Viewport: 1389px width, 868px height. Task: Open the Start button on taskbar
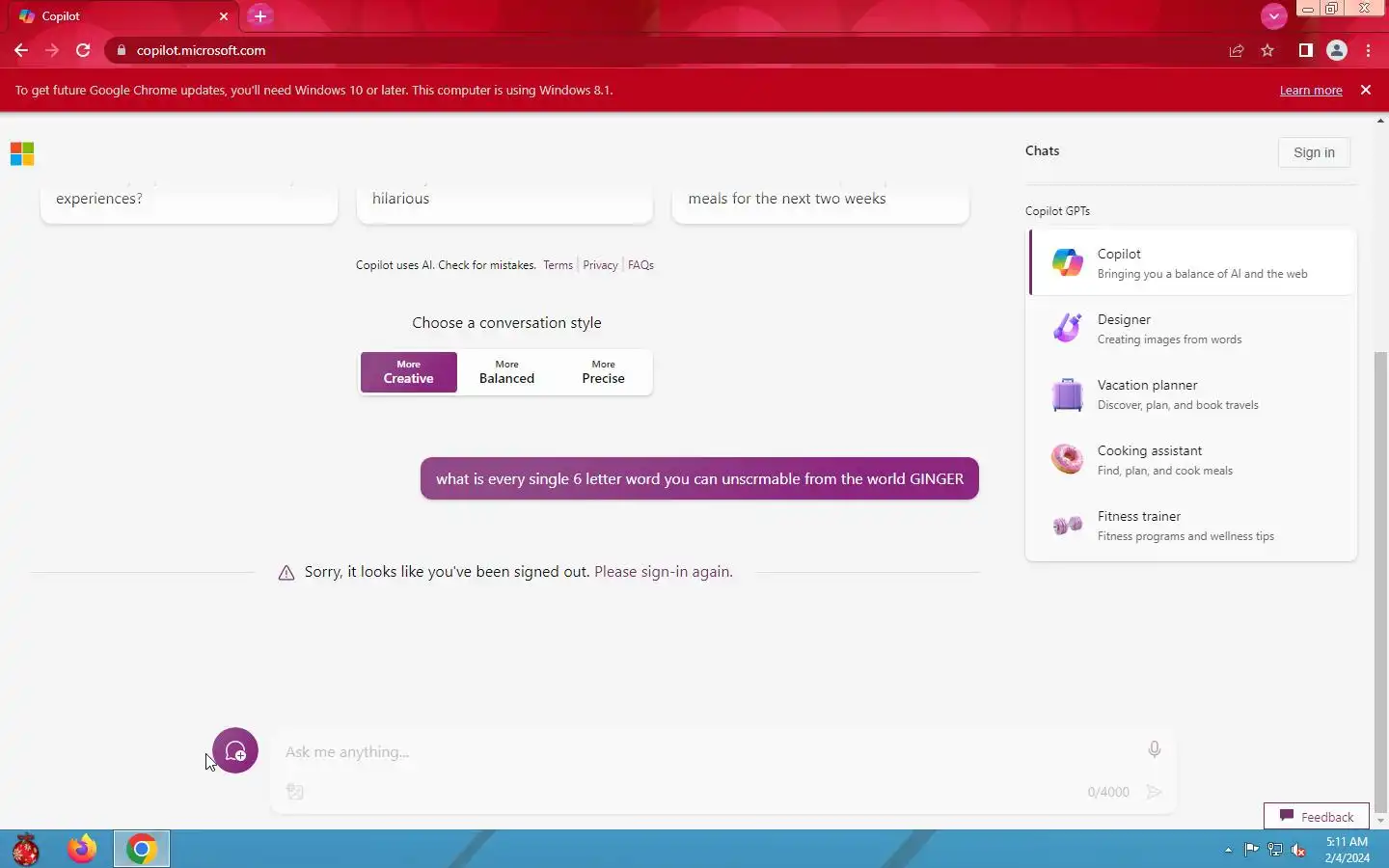click(26, 849)
